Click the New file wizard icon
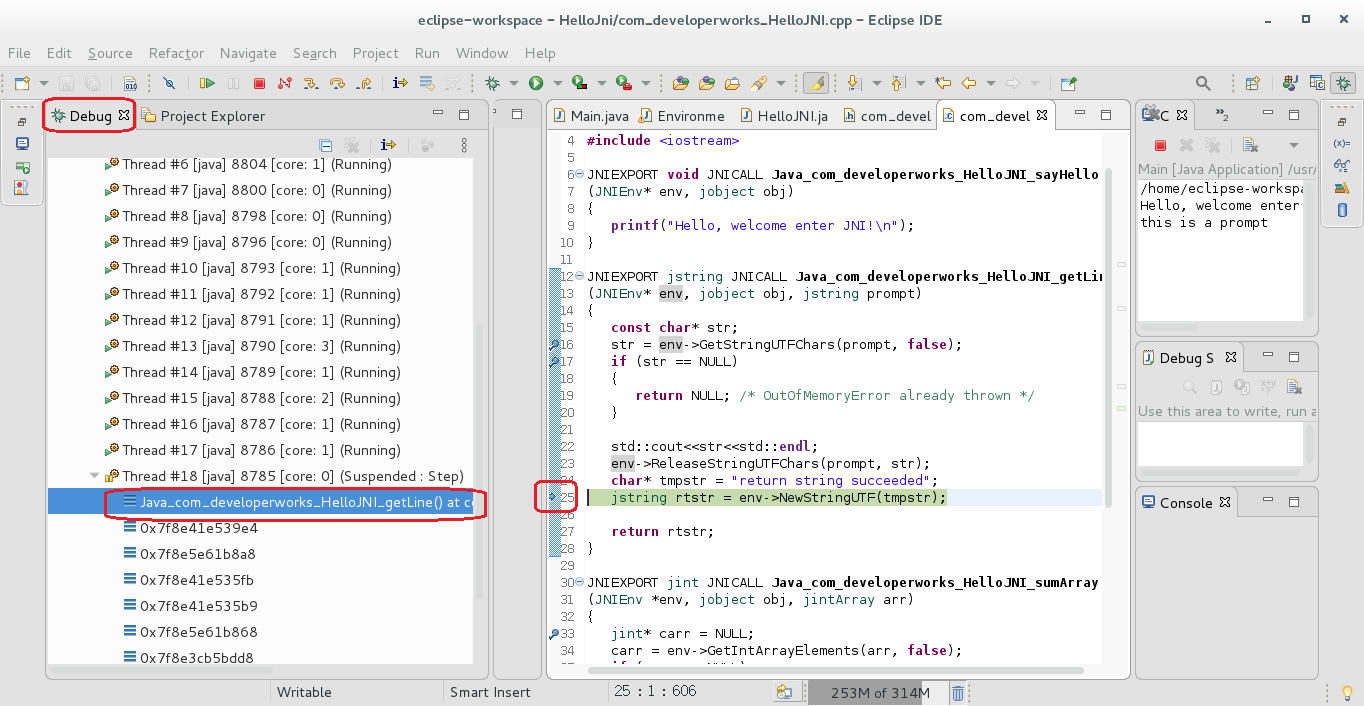1364x706 pixels. coord(22,84)
